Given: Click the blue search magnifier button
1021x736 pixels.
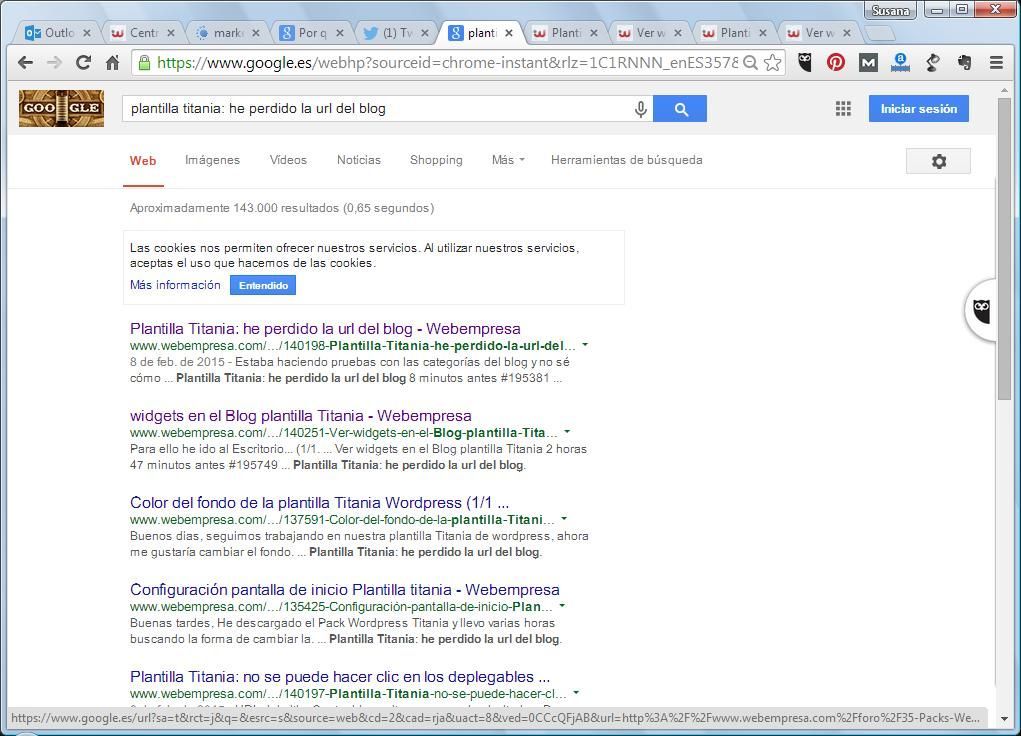Looking at the screenshot, I should coord(680,109).
